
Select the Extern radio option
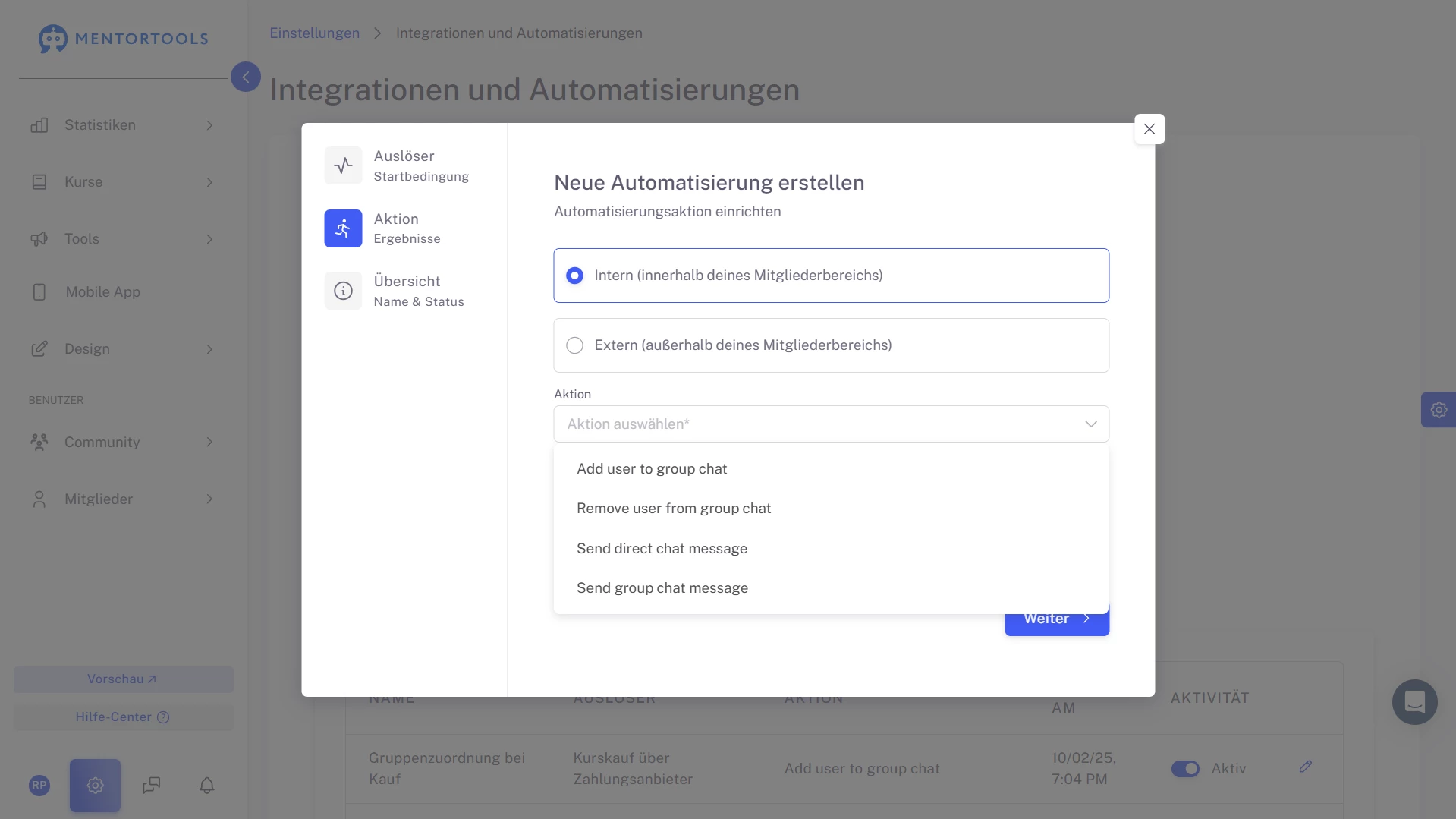(x=575, y=345)
